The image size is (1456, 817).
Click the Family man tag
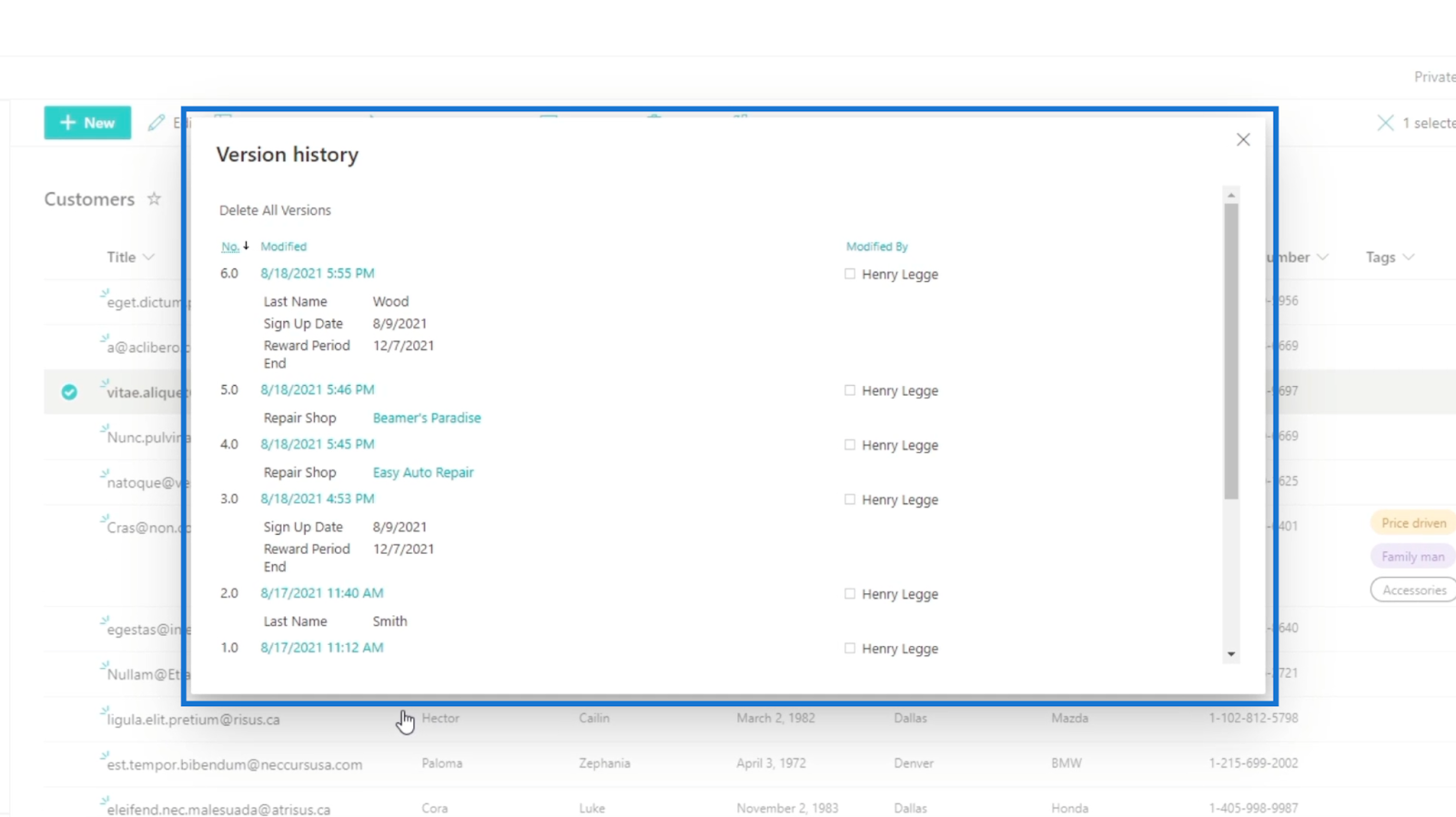[x=1412, y=557]
